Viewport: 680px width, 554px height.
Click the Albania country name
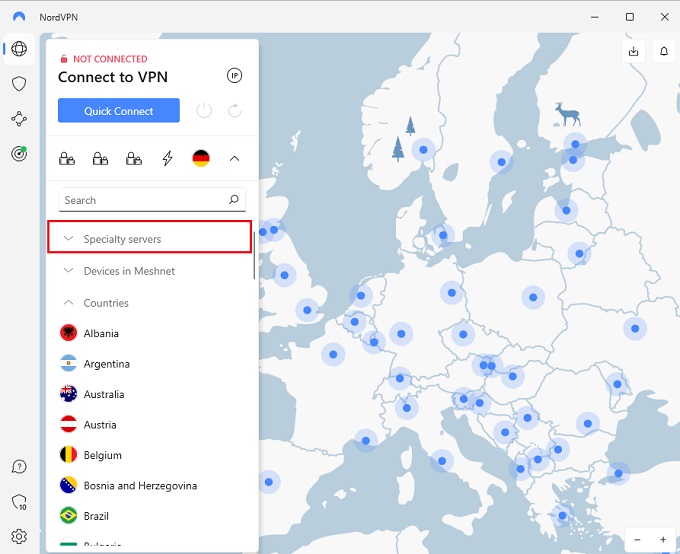[101, 333]
